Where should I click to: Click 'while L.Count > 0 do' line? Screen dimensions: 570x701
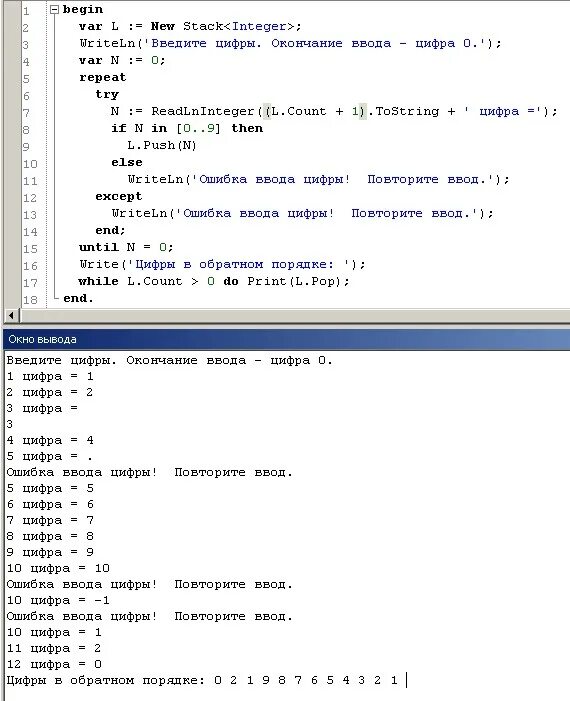(158, 281)
